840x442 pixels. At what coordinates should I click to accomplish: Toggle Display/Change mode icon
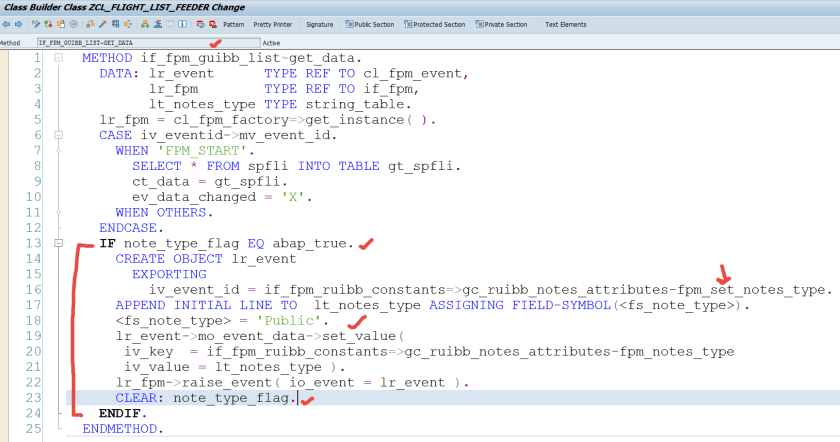pos(36,22)
